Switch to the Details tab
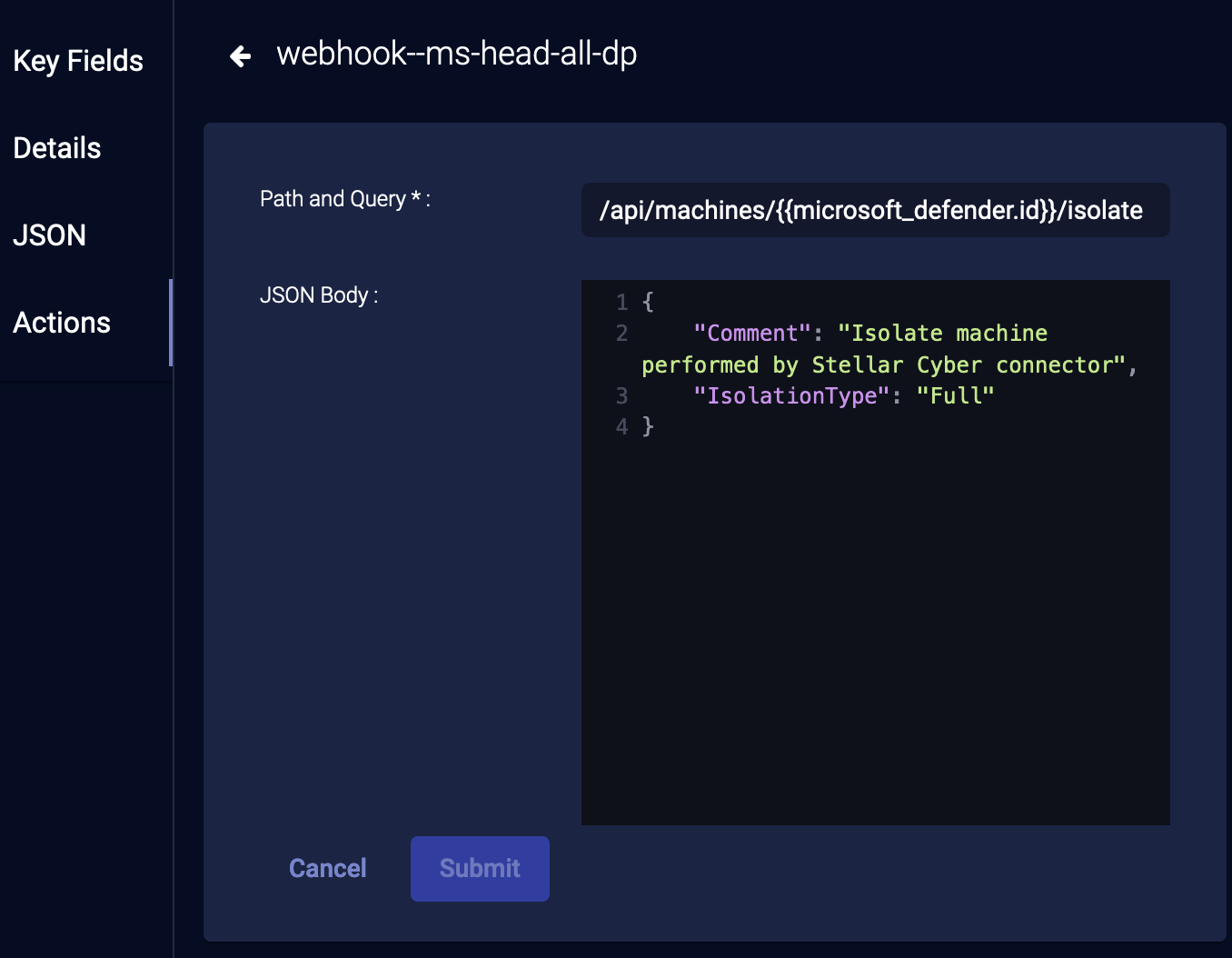 click(x=57, y=148)
